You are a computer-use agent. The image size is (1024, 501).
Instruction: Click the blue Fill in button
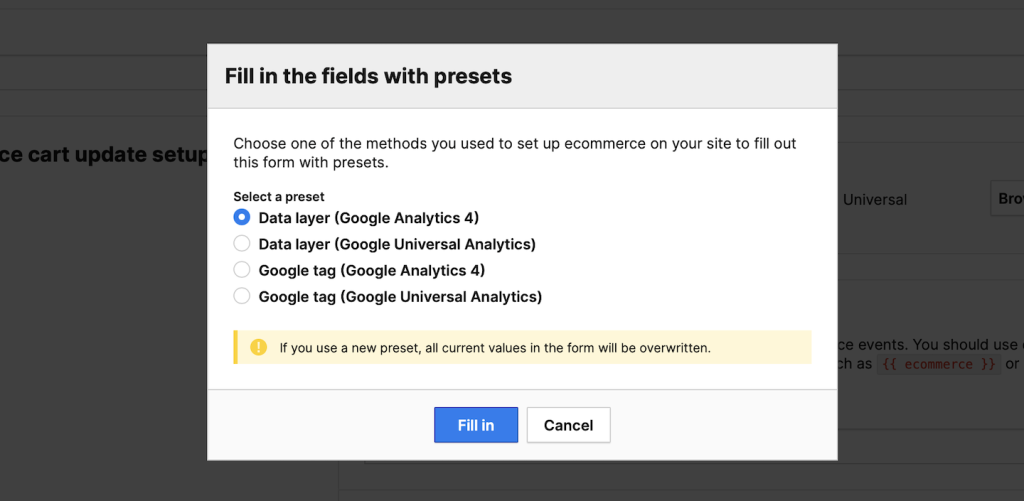476,425
